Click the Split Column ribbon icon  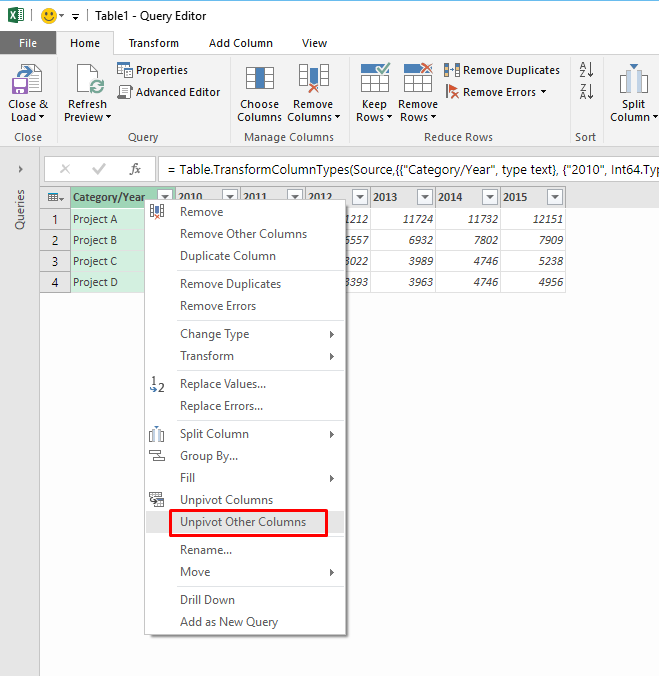(633, 80)
